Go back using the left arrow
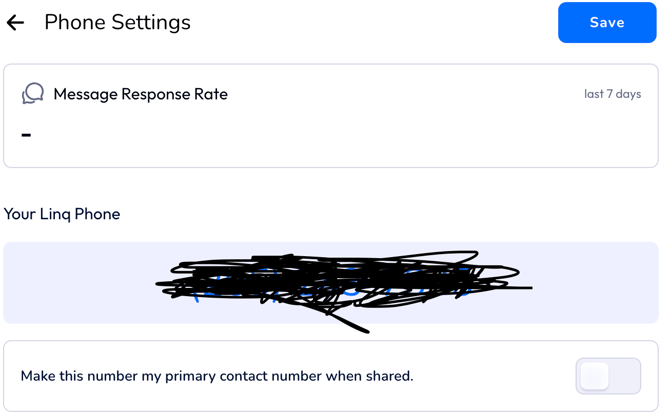 coord(16,23)
